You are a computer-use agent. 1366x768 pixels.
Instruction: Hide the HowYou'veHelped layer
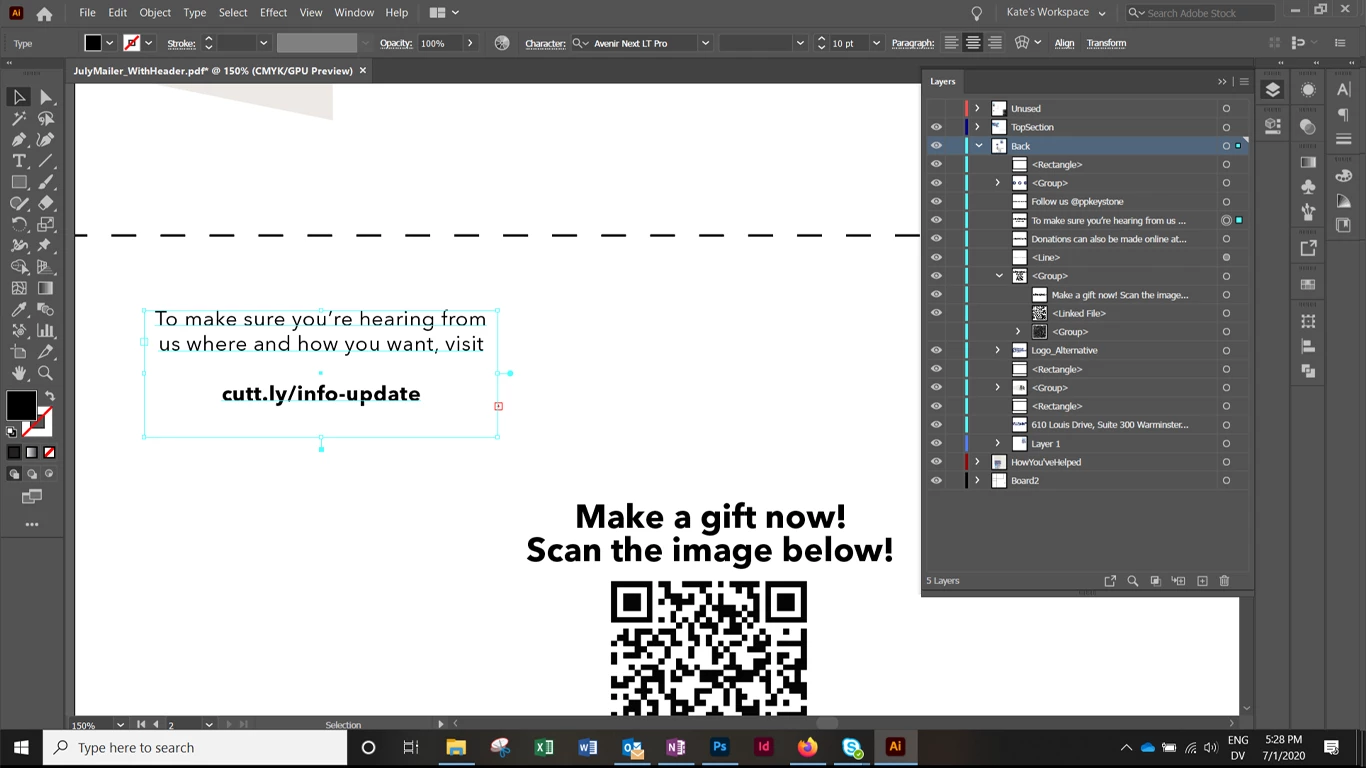tap(936, 462)
